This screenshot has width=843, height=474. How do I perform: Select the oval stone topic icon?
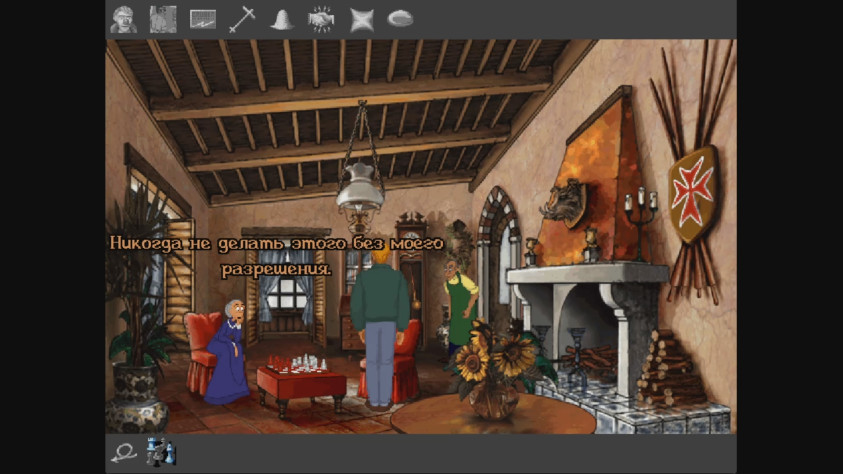400,19
